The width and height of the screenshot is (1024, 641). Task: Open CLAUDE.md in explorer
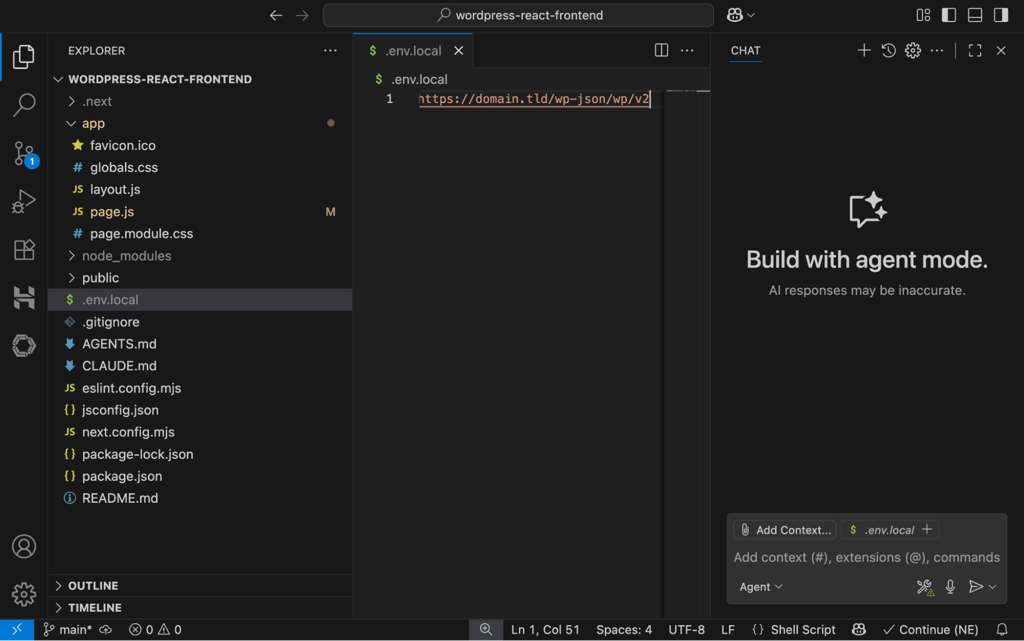pyautogui.click(x=200, y=366)
